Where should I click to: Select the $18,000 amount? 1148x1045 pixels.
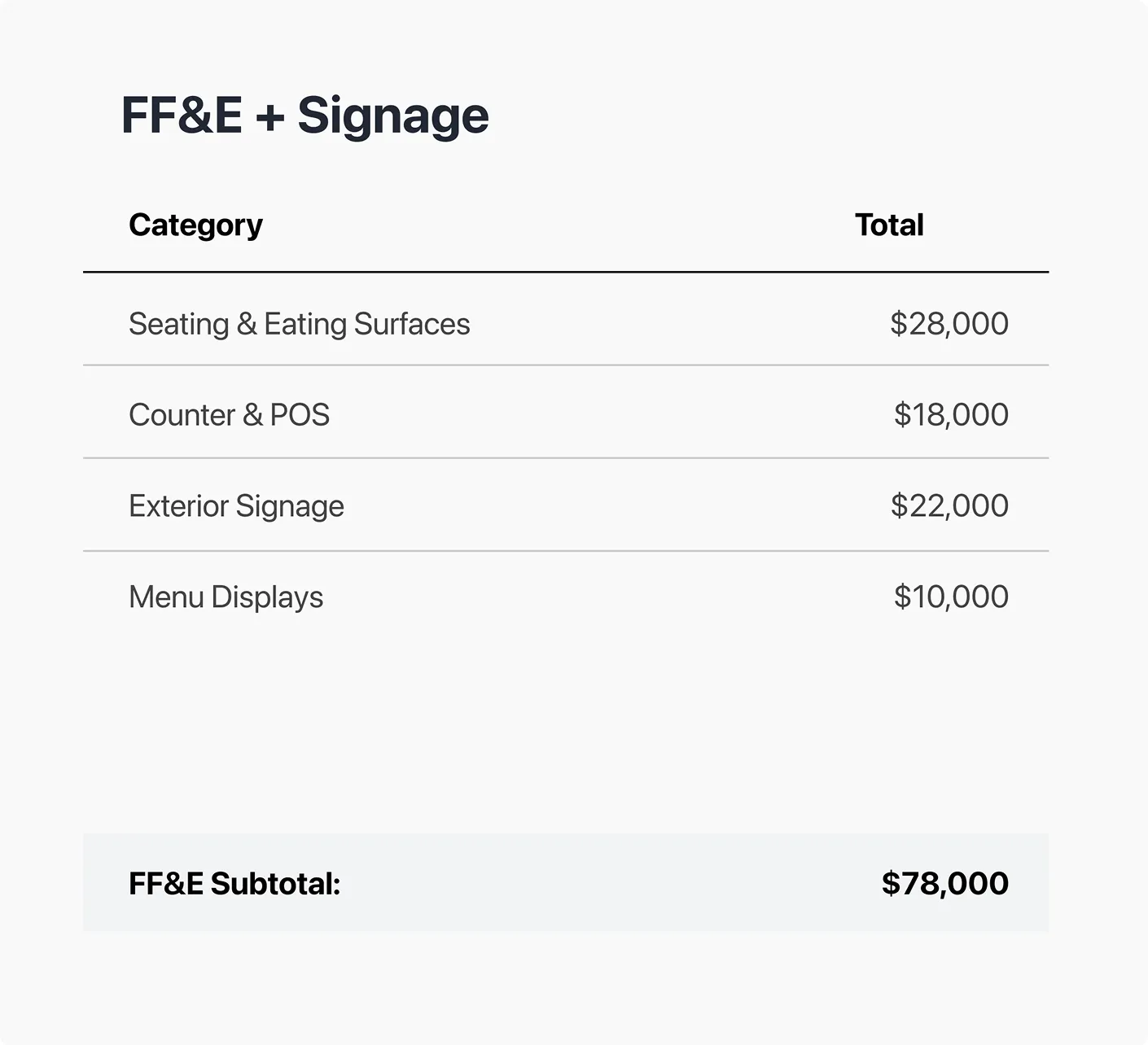[950, 415]
